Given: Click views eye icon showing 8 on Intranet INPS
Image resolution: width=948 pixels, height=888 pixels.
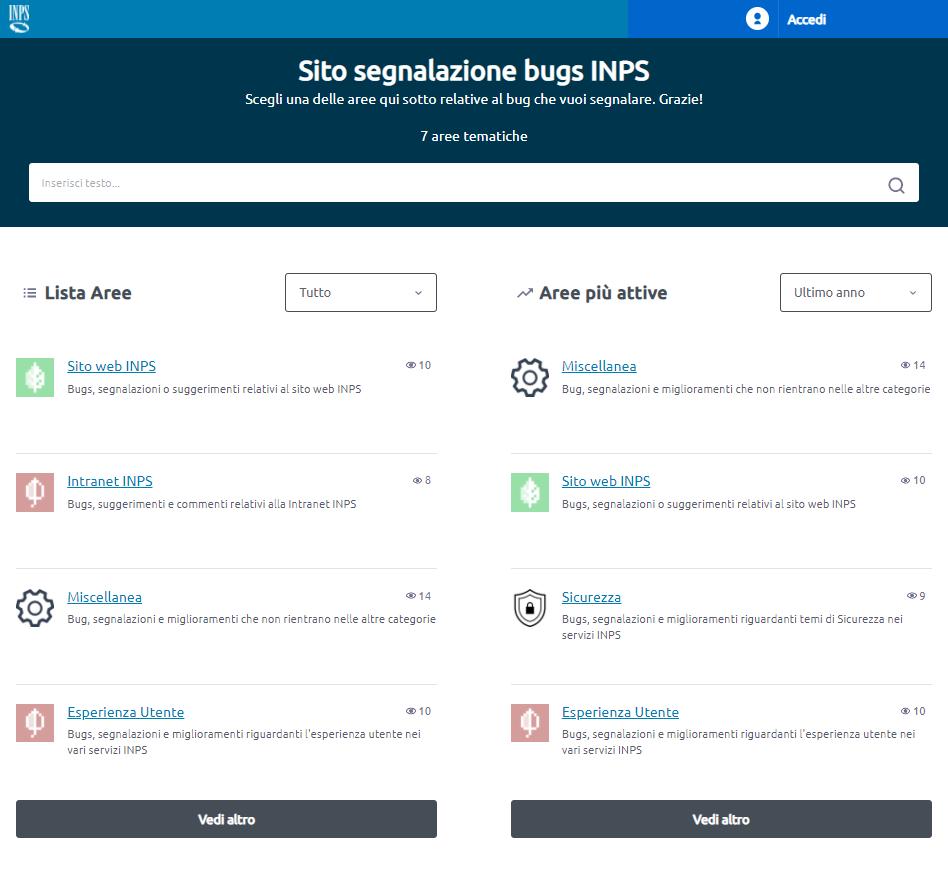Looking at the screenshot, I should (x=417, y=481).
